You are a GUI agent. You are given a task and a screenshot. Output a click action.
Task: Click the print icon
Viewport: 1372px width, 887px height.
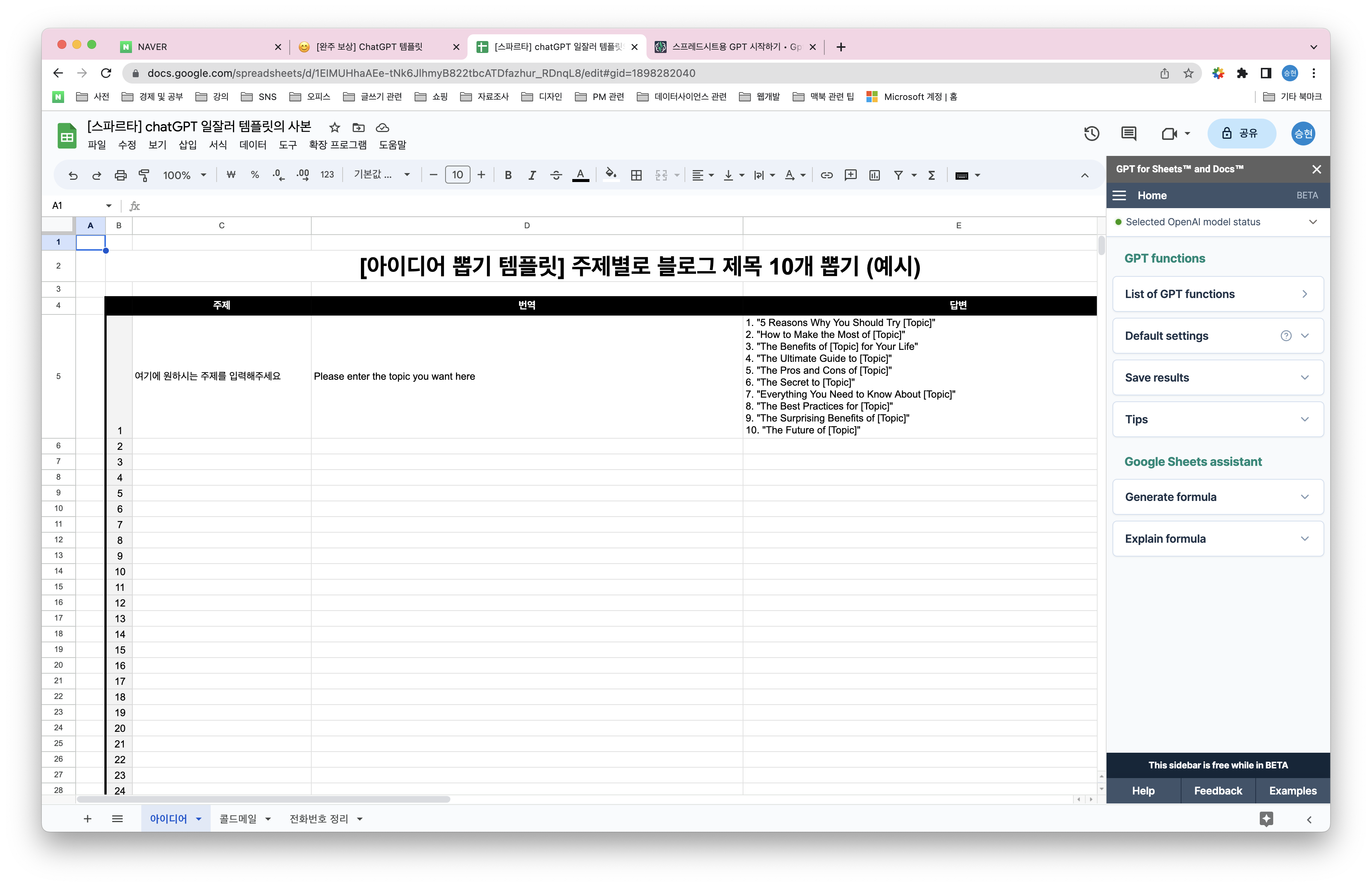click(120, 175)
